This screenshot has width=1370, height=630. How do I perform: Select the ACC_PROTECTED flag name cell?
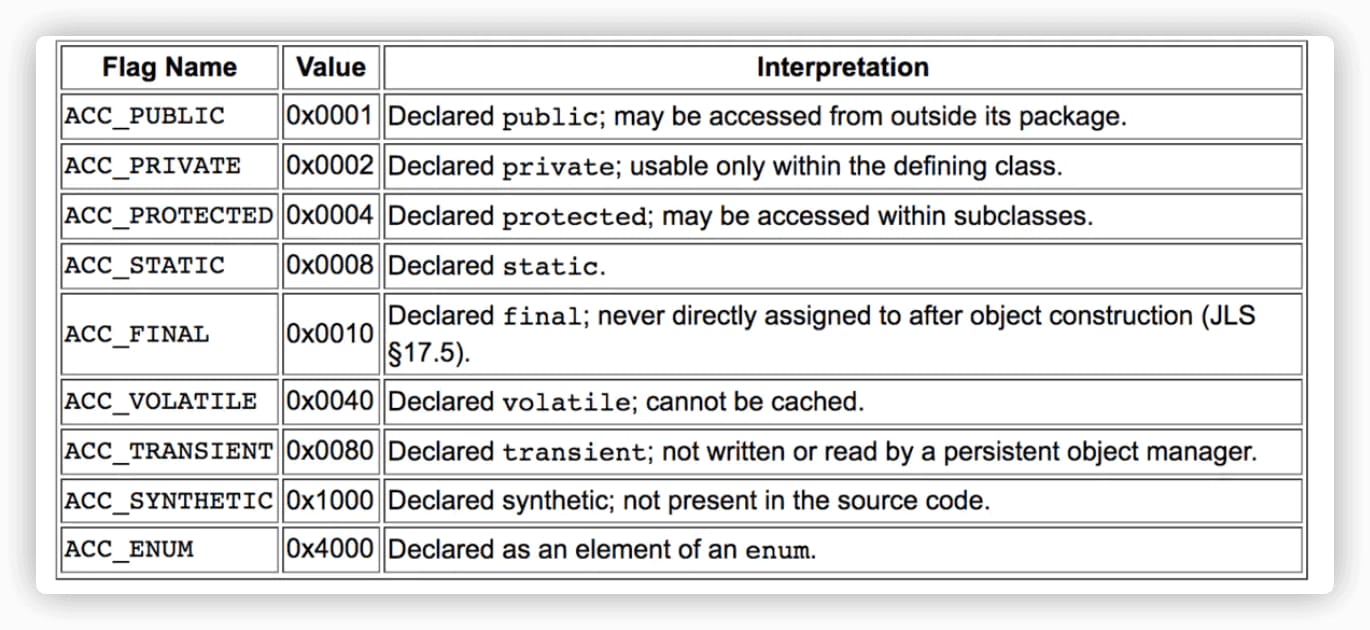[x=169, y=216]
